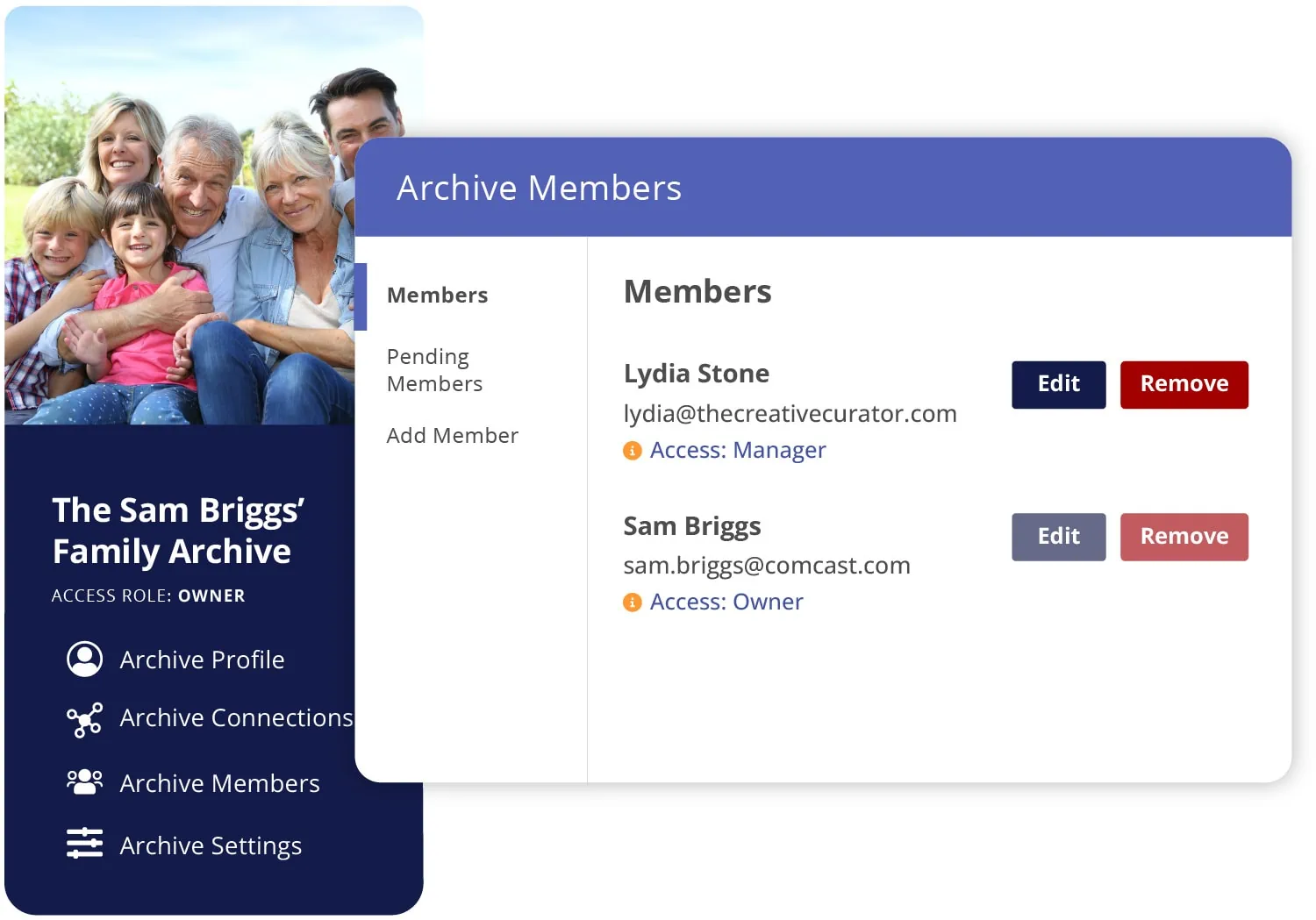The image size is (1316, 920).
Task: Open the Access: Manager link for Lydia
Action: coord(738,450)
